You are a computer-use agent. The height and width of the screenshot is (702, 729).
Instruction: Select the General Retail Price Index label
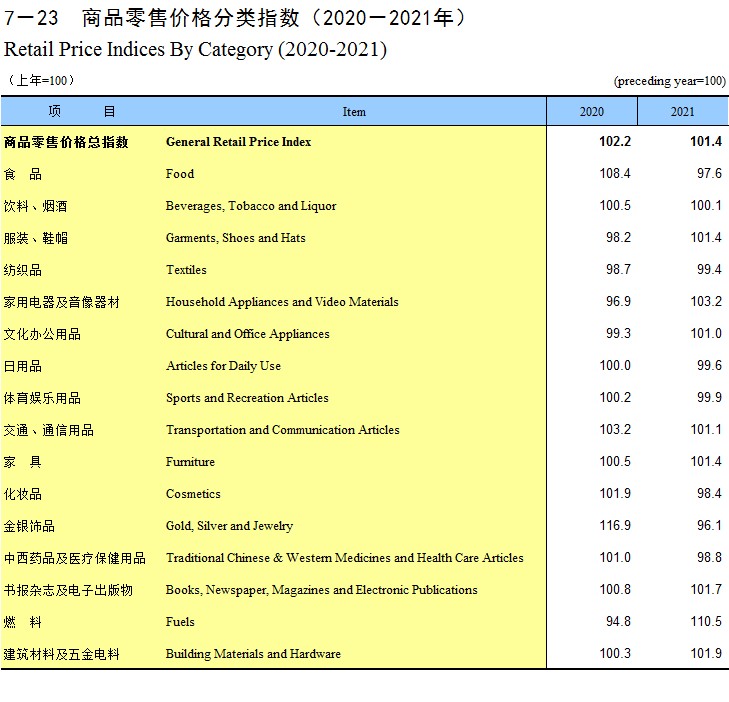pos(239,142)
